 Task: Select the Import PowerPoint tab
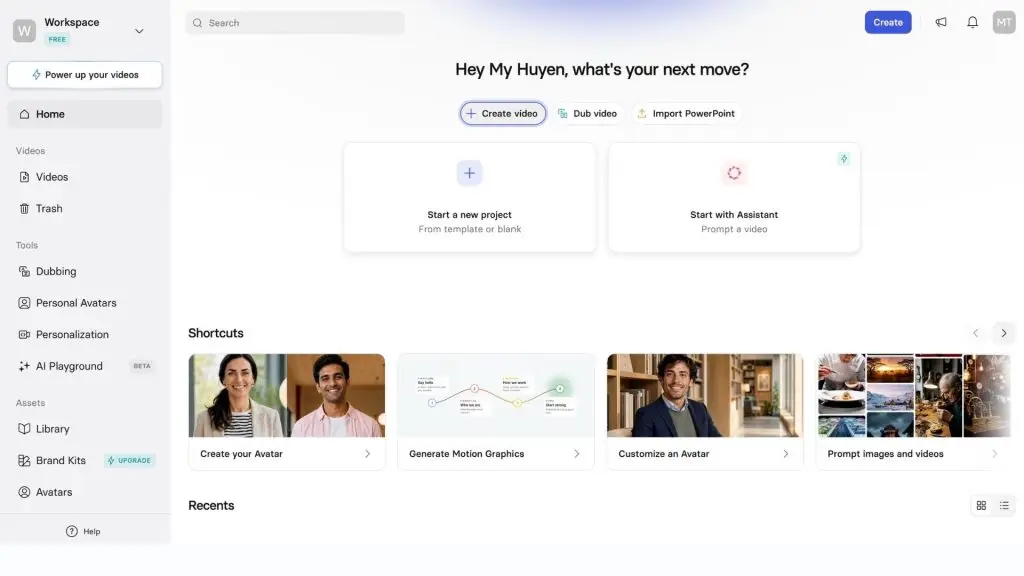(x=686, y=114)
